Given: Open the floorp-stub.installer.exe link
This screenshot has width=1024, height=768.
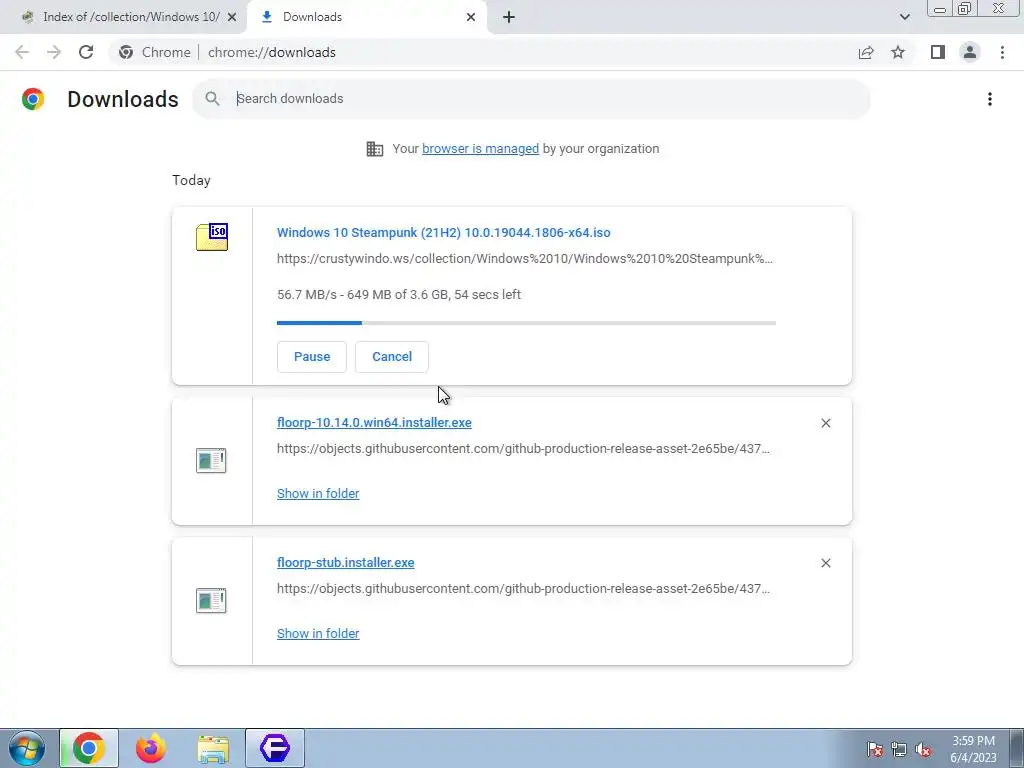Looking at the screenshot, I should tap(345, 562).
